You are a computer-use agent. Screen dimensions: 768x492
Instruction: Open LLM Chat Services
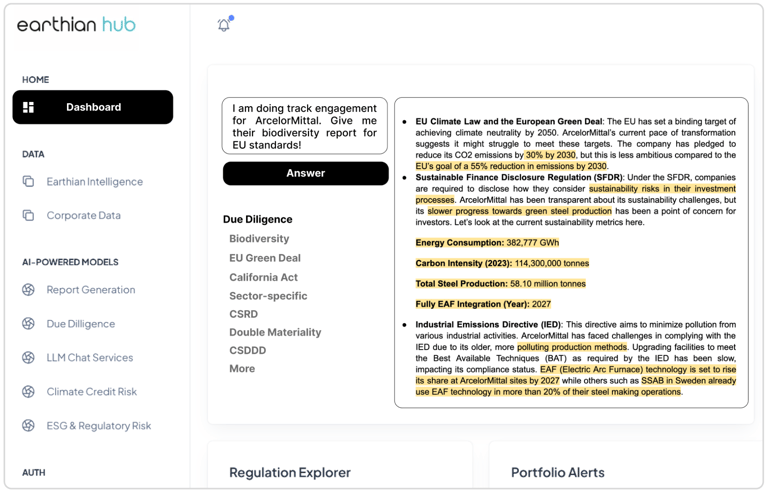(90, 358)
